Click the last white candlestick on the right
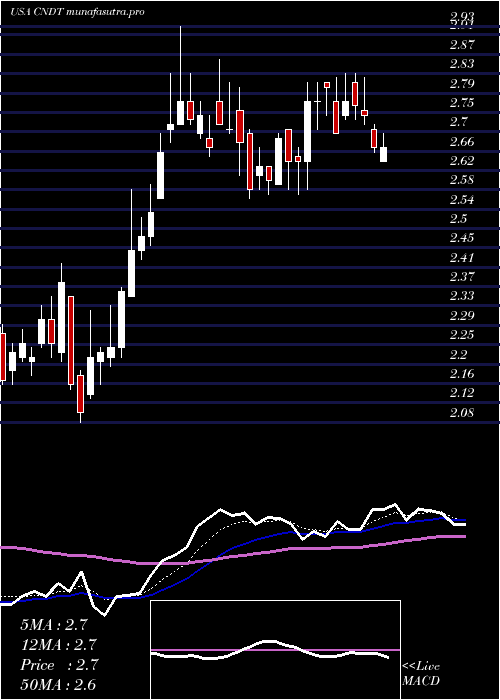This screenshot has width=500, height=700. tap(383, 154)
